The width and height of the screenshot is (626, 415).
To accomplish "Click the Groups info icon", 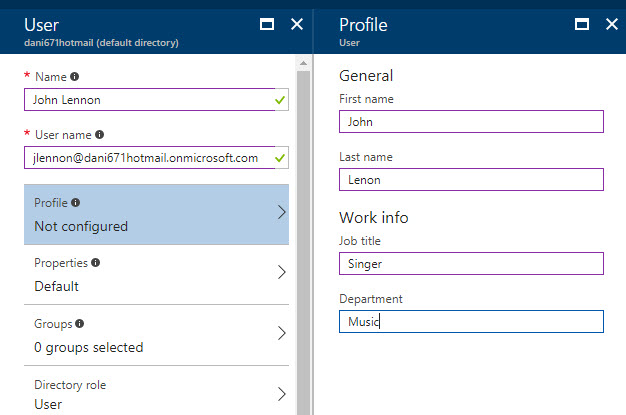I will coord(79,324).
